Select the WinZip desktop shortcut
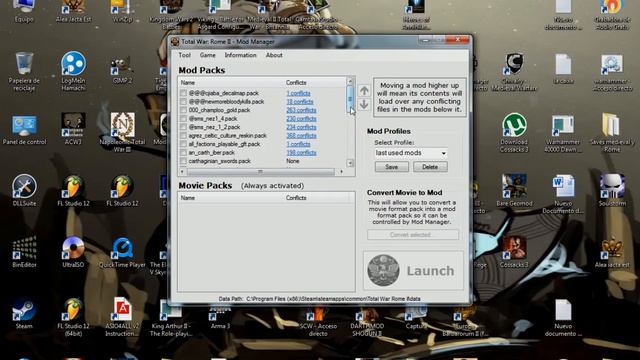The height and width of the screenshot is (360, 640). pos(122,11)
